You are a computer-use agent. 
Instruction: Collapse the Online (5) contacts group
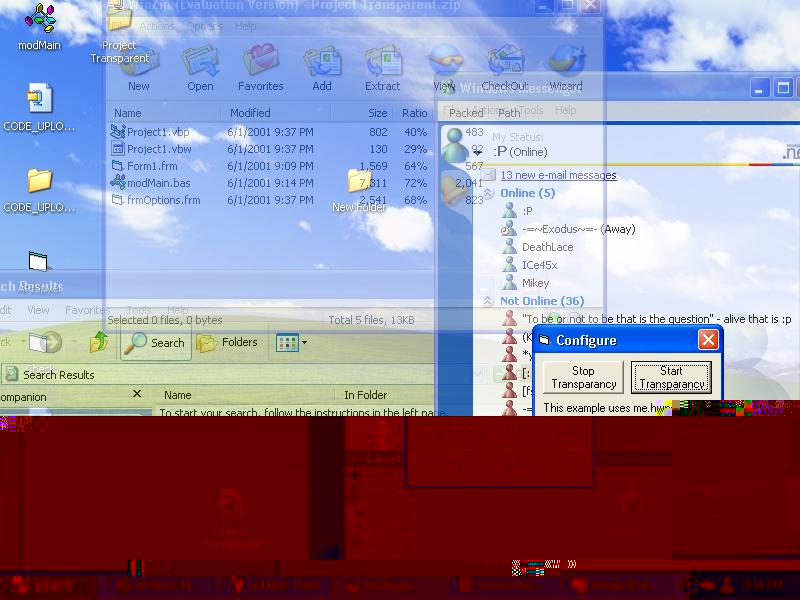point(489,193)
